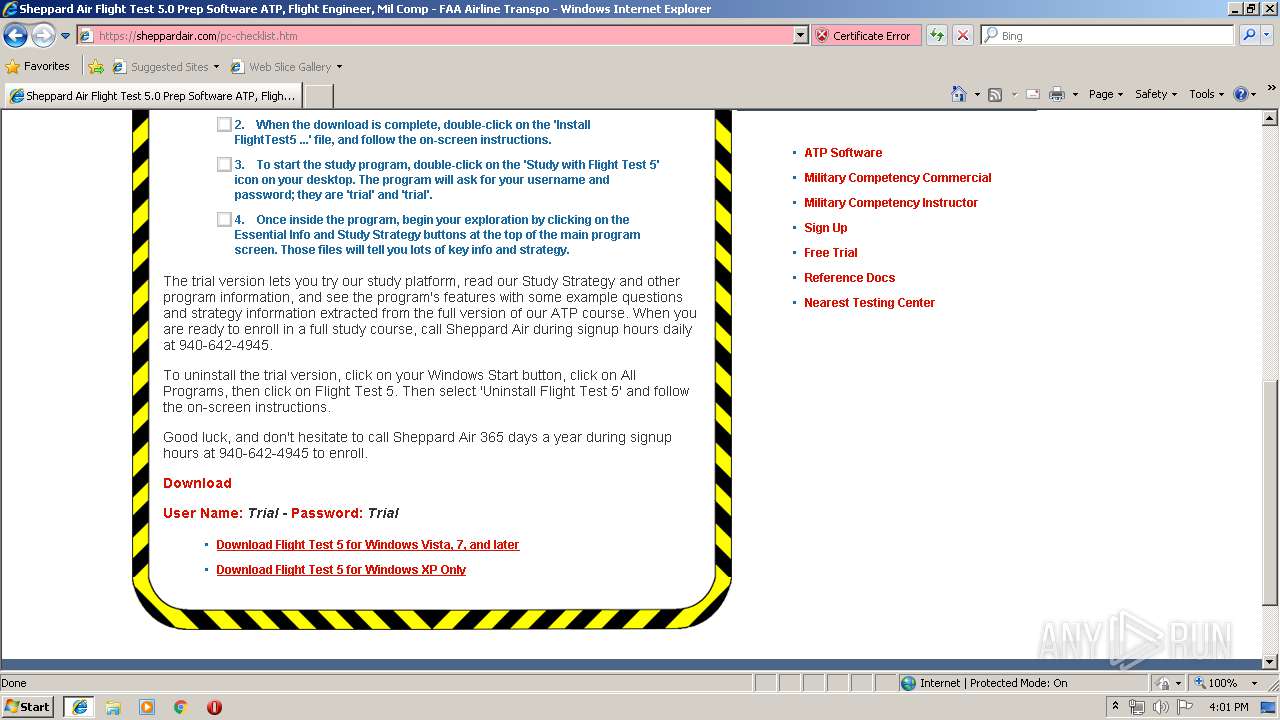Expand the address bar autocomplete dropdown
The width and height of the screenshot is (1280, 720).
pyautogui.click(x=800, y=36)
